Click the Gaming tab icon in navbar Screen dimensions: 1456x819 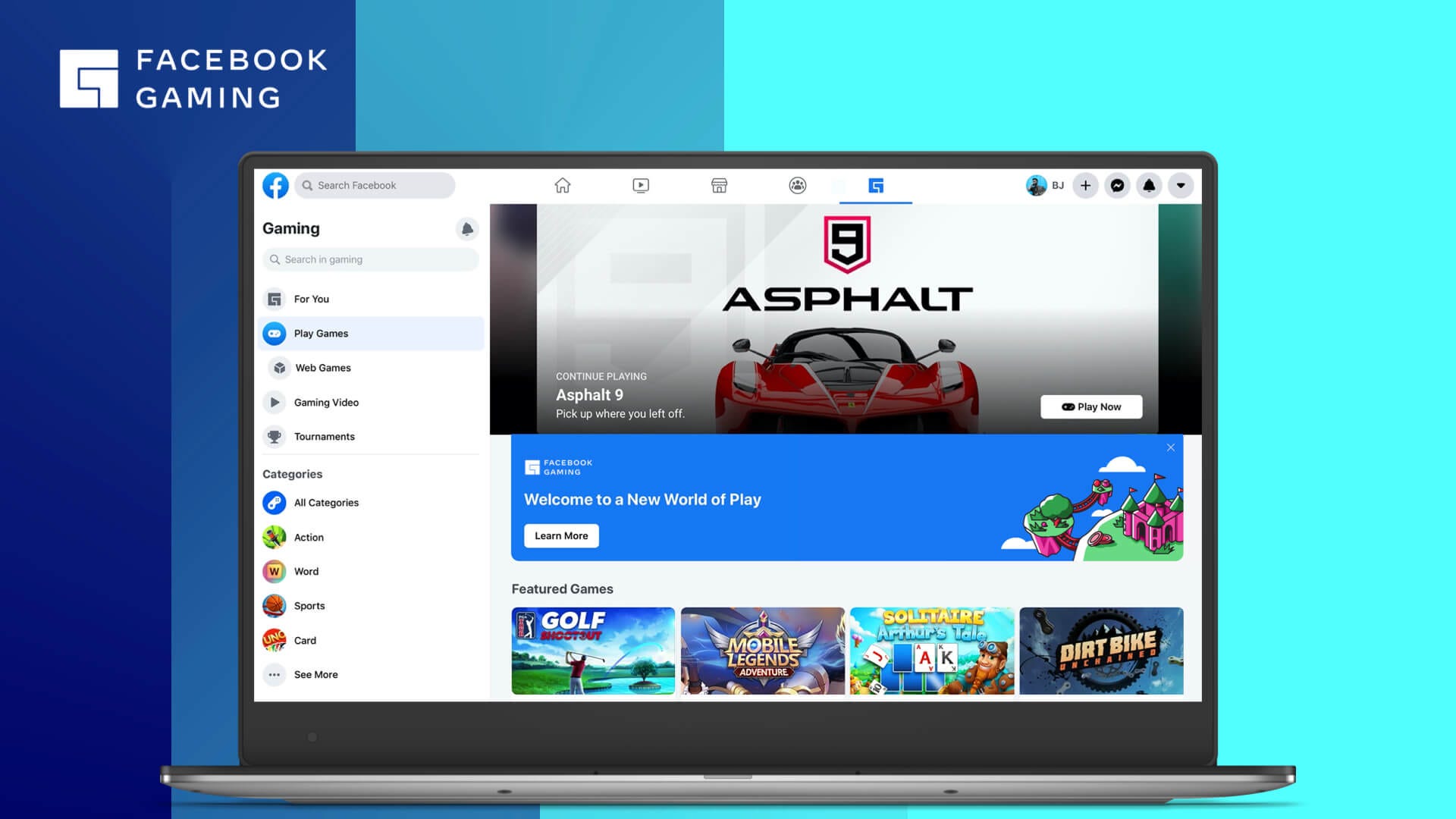point(876,184)
